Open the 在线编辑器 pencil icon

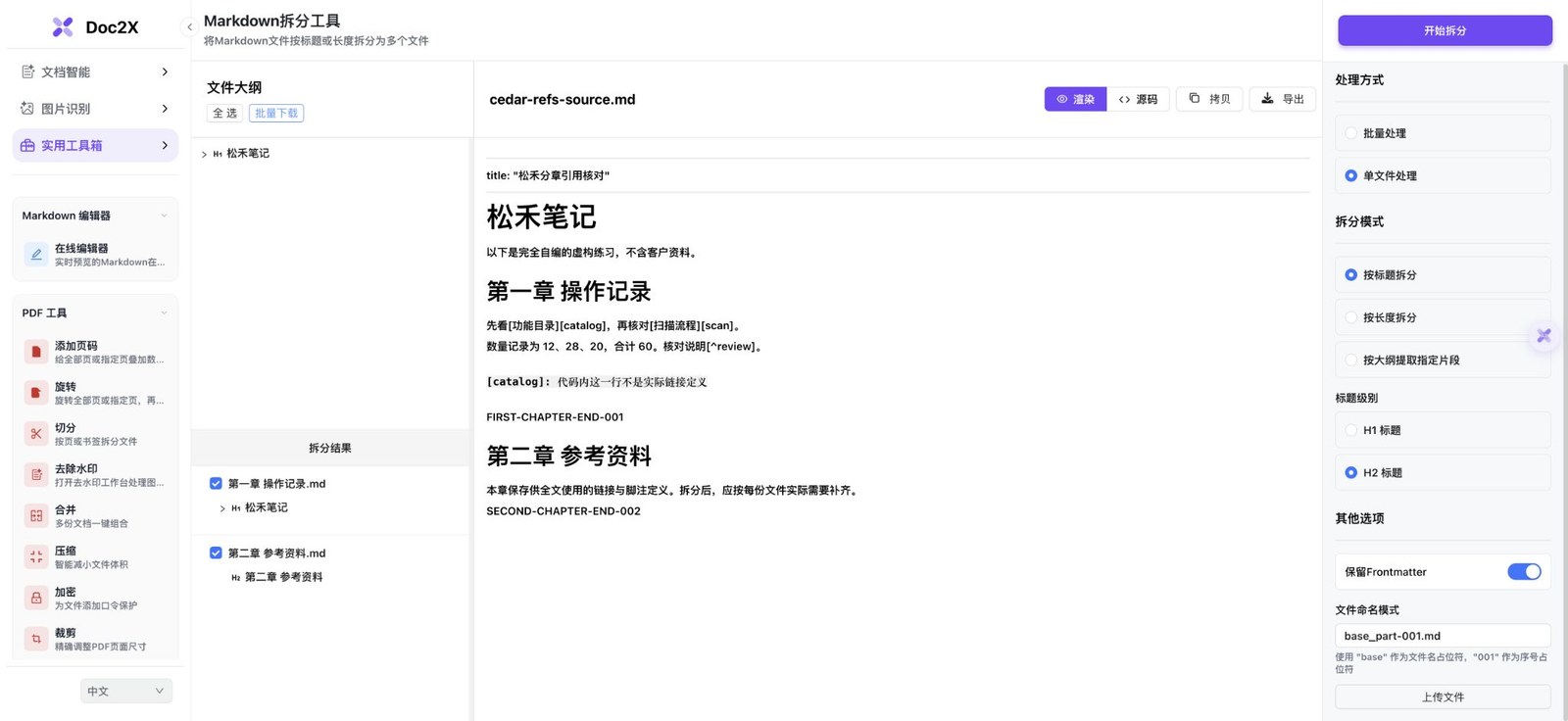coord(36,255)
